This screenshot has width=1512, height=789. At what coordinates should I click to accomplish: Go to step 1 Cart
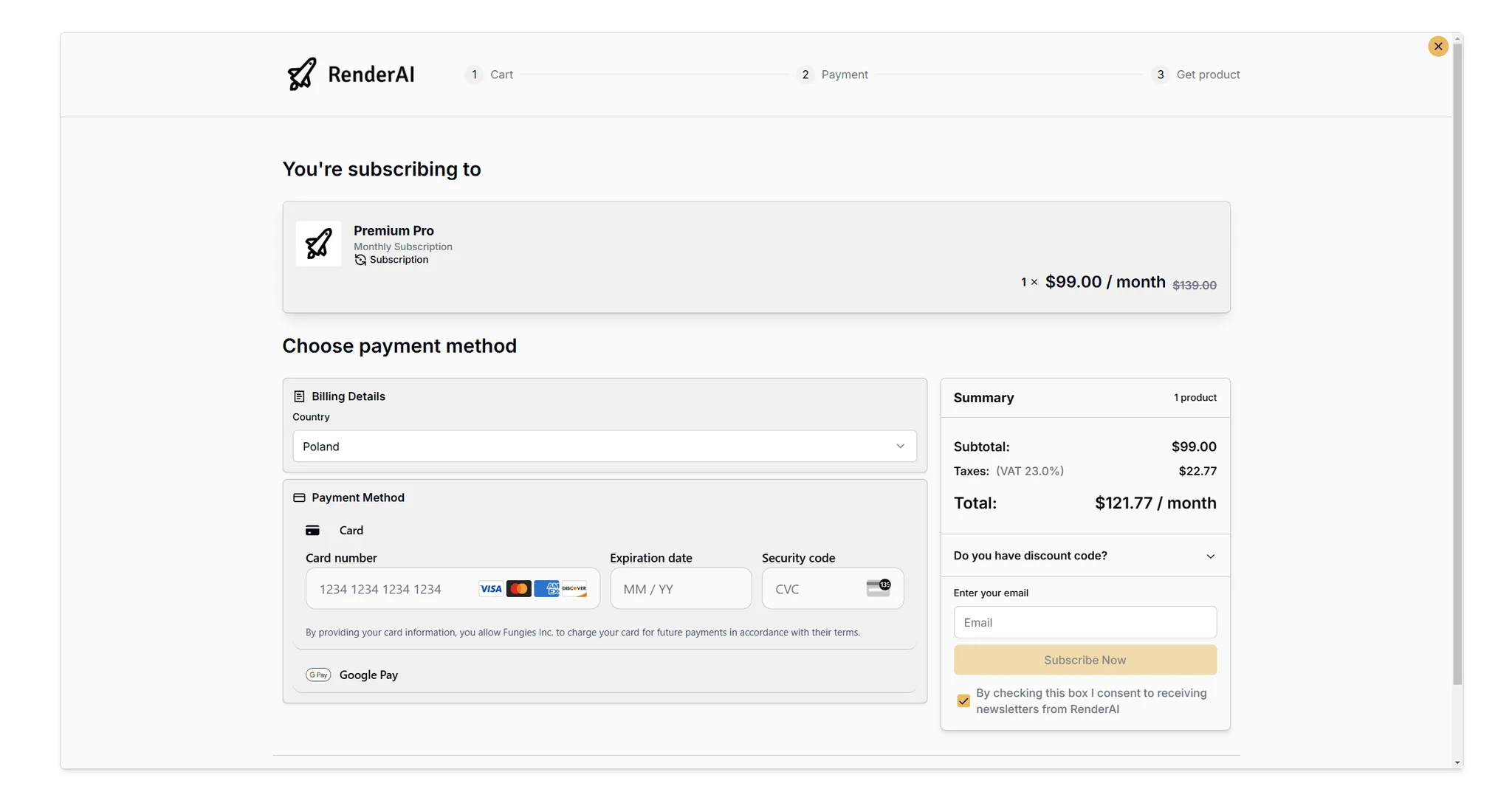tap(489, 75)
